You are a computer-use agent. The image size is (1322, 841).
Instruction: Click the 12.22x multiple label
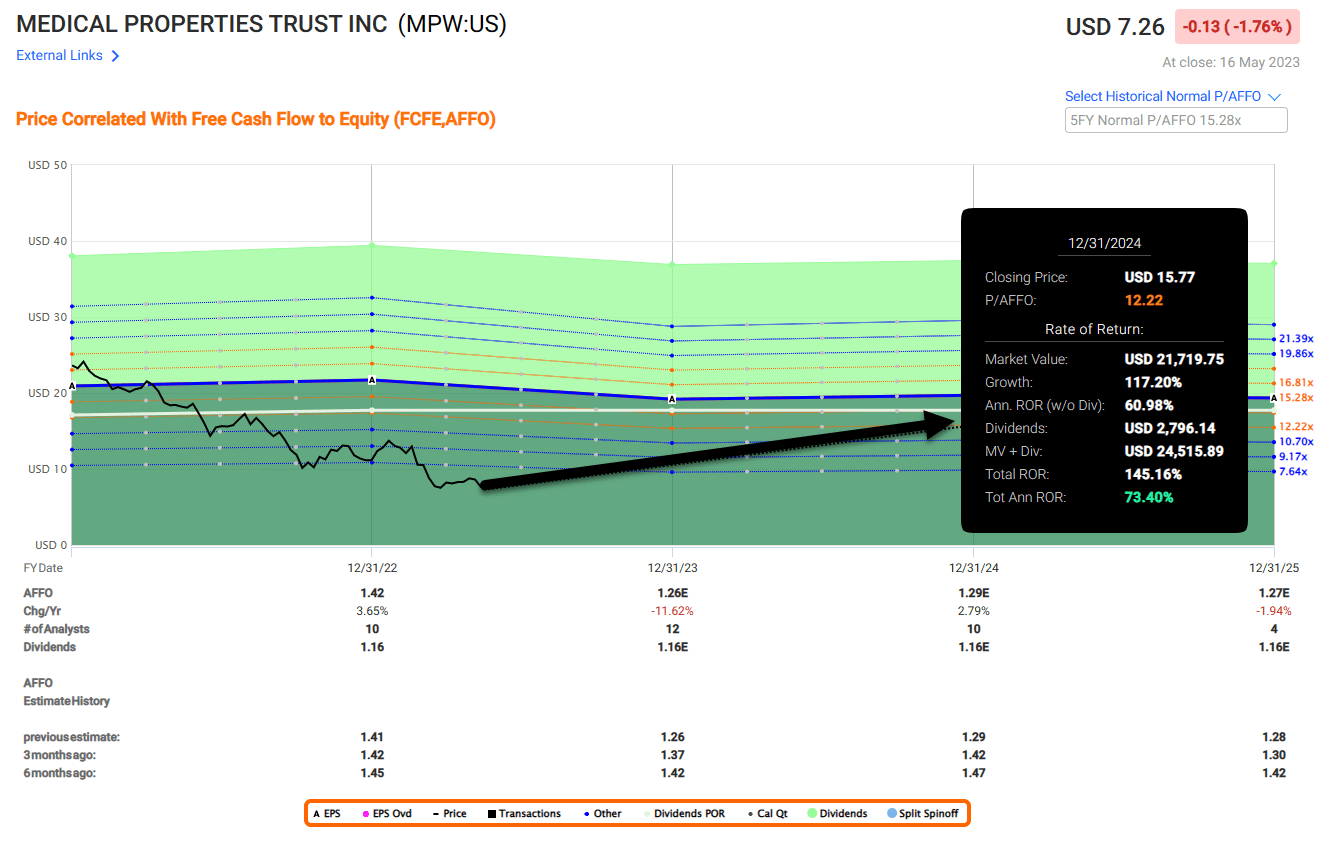tap(1297, 427)
